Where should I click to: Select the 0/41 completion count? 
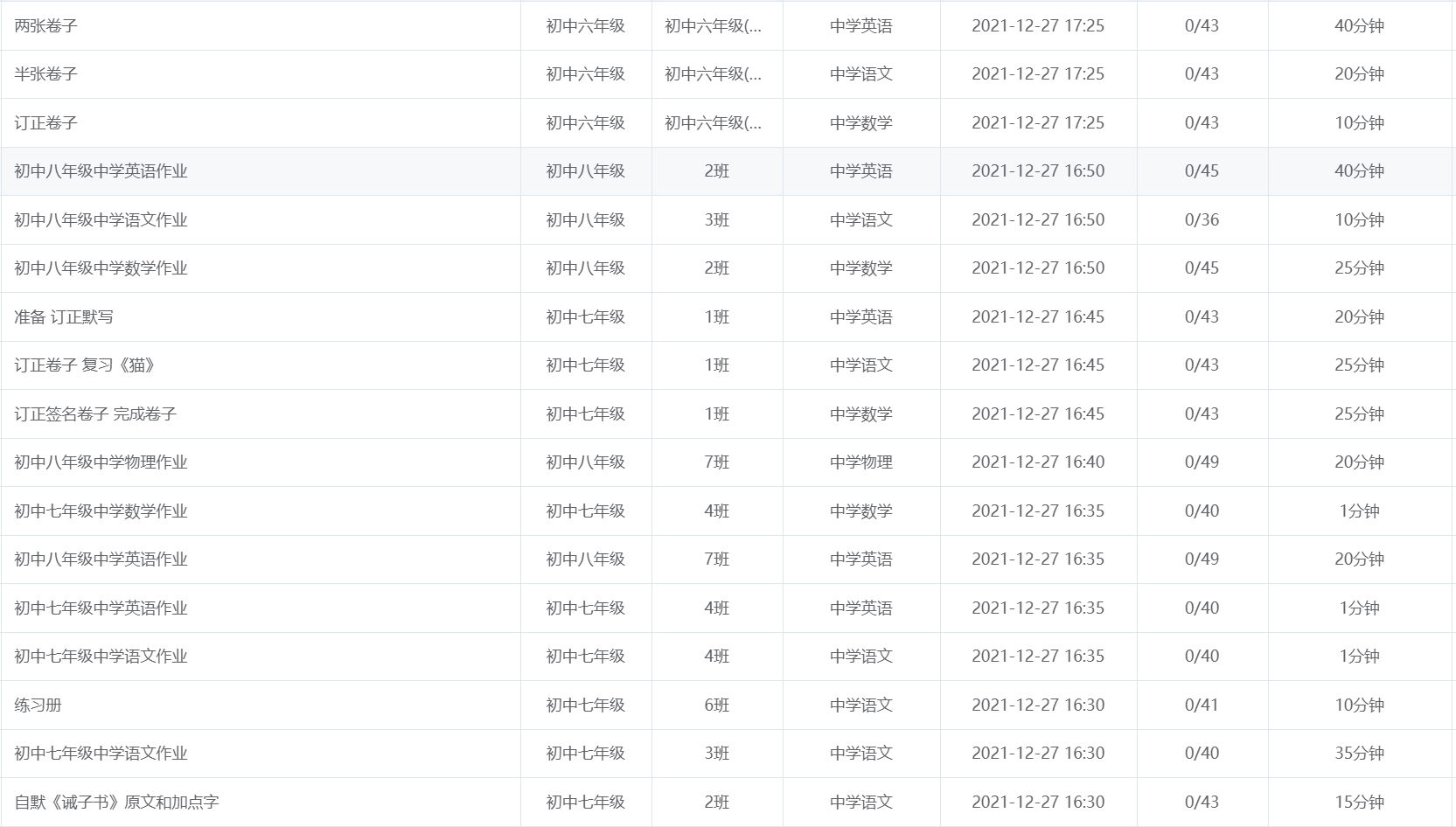pos(1202,705)
